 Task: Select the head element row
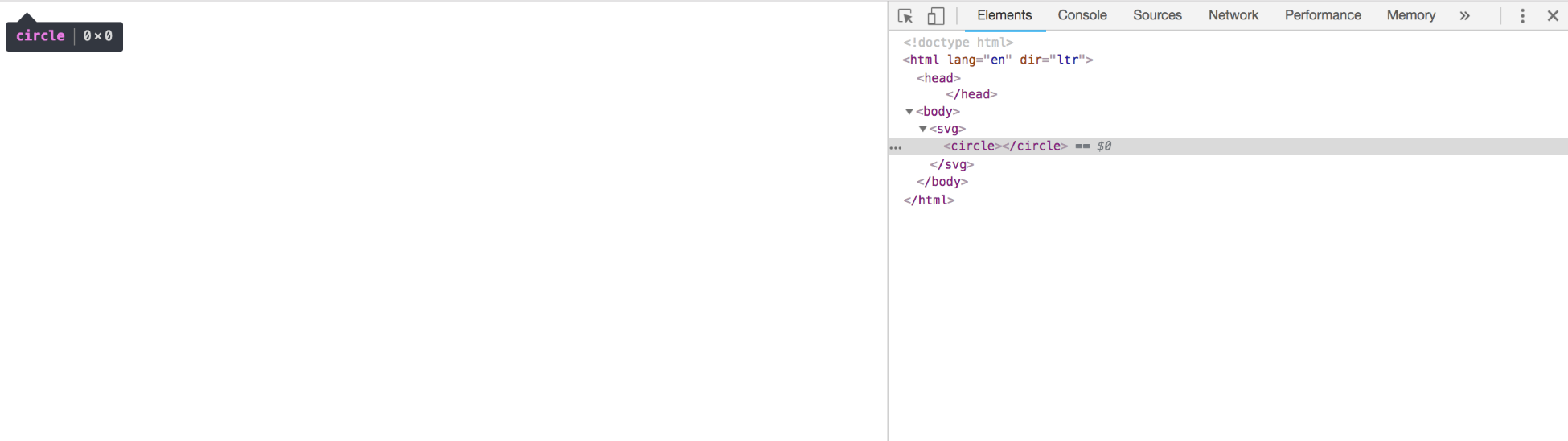coord(938,78)
